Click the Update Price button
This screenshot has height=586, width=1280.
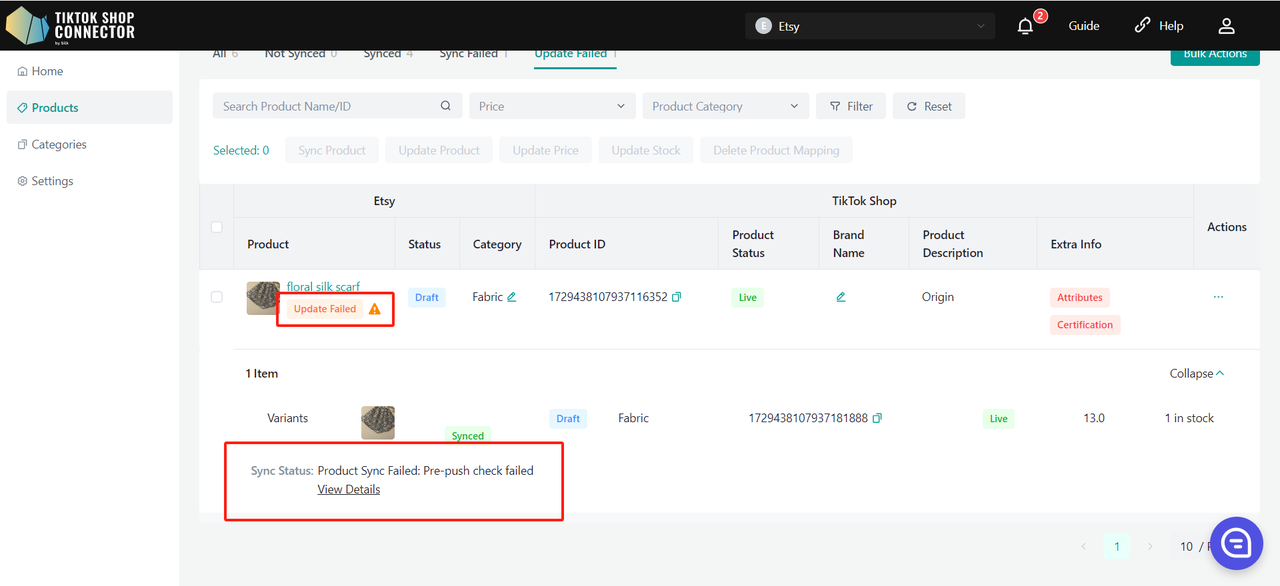[545, 150]
